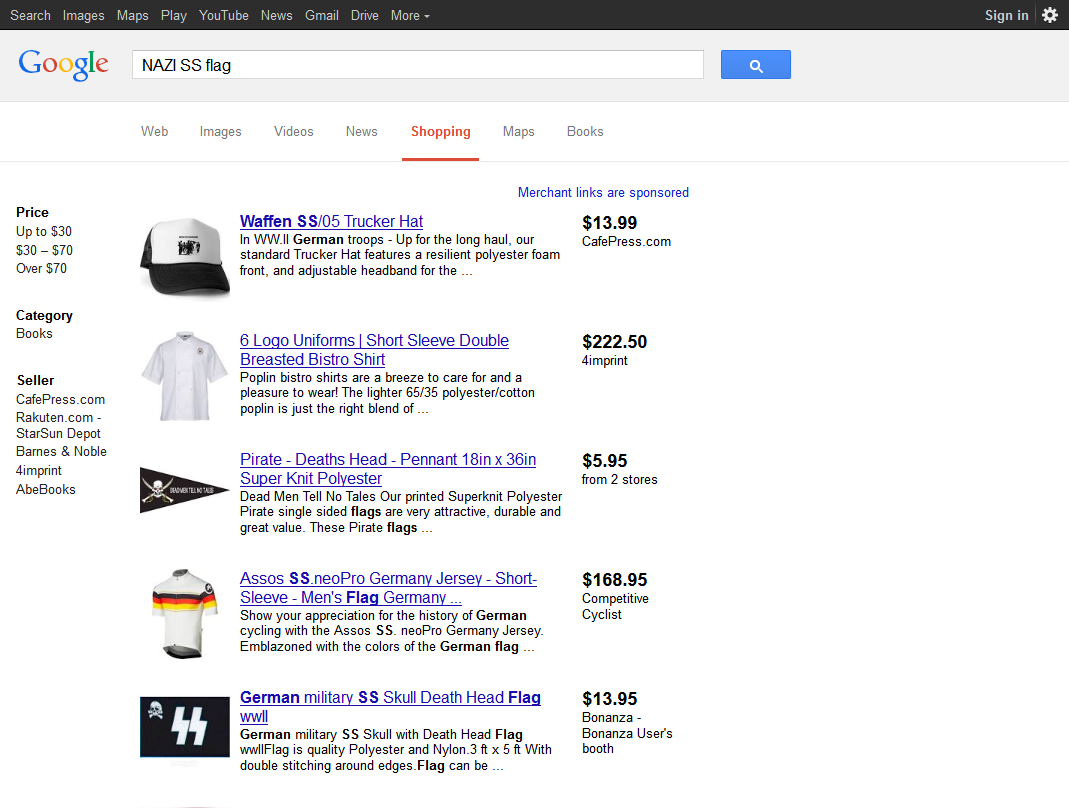Open Pirate Deaths Head Pennant link
The height and width of the screenshot is (808, 1069).
point(388,469)
